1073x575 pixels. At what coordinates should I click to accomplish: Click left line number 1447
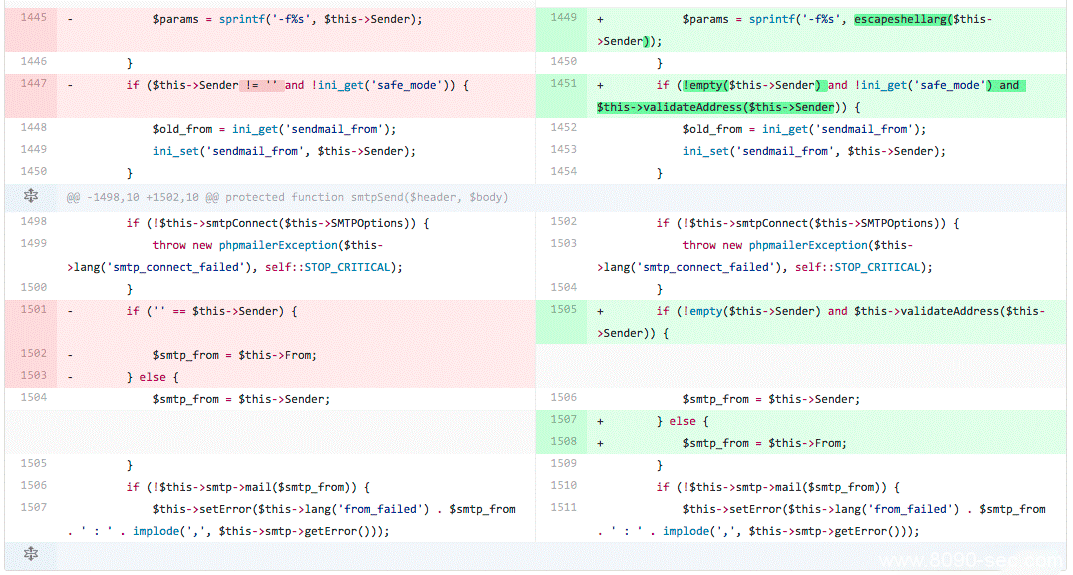[34, 83]
